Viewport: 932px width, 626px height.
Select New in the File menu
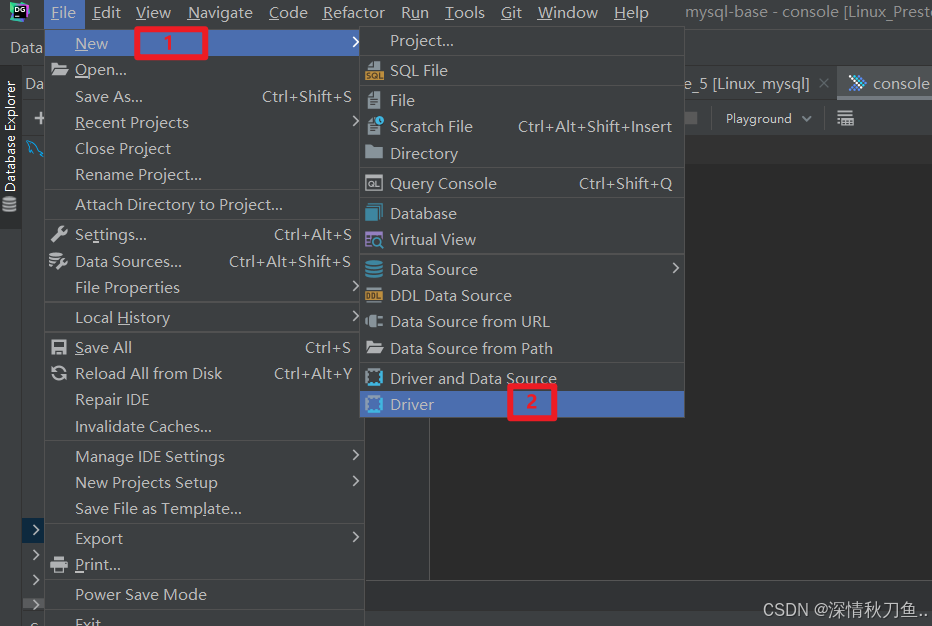pyautogui.click(x=203, y=43)
